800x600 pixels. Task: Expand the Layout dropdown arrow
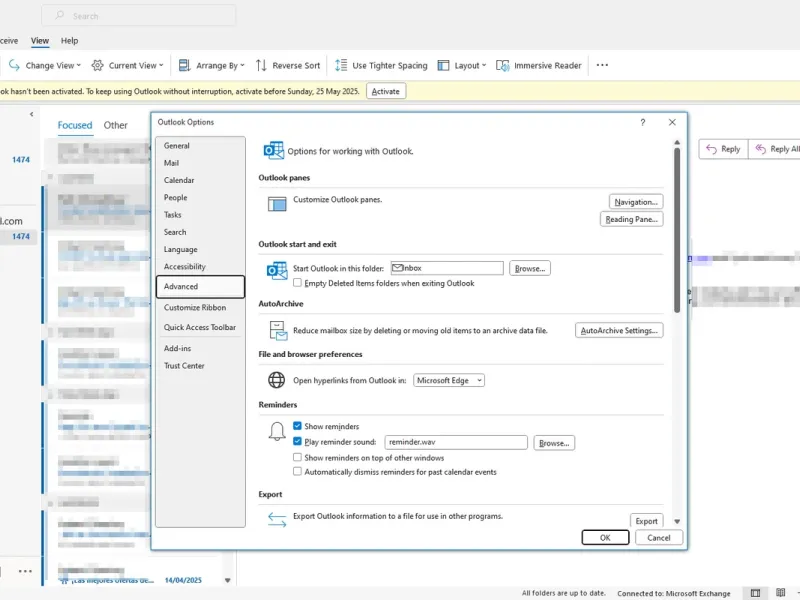coord(484,65)
